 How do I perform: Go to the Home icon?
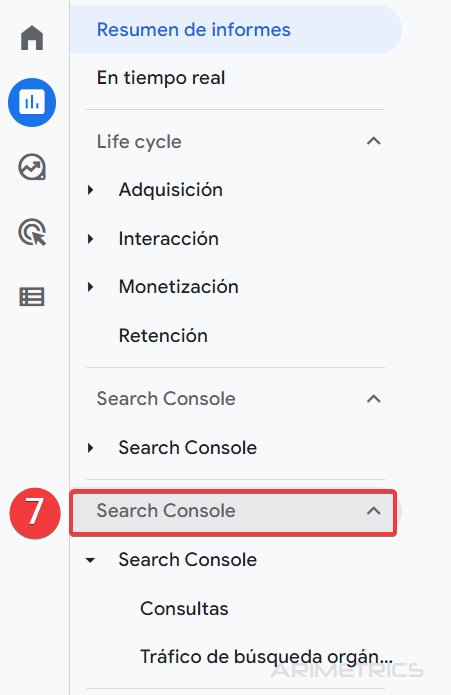coord(32,38)
